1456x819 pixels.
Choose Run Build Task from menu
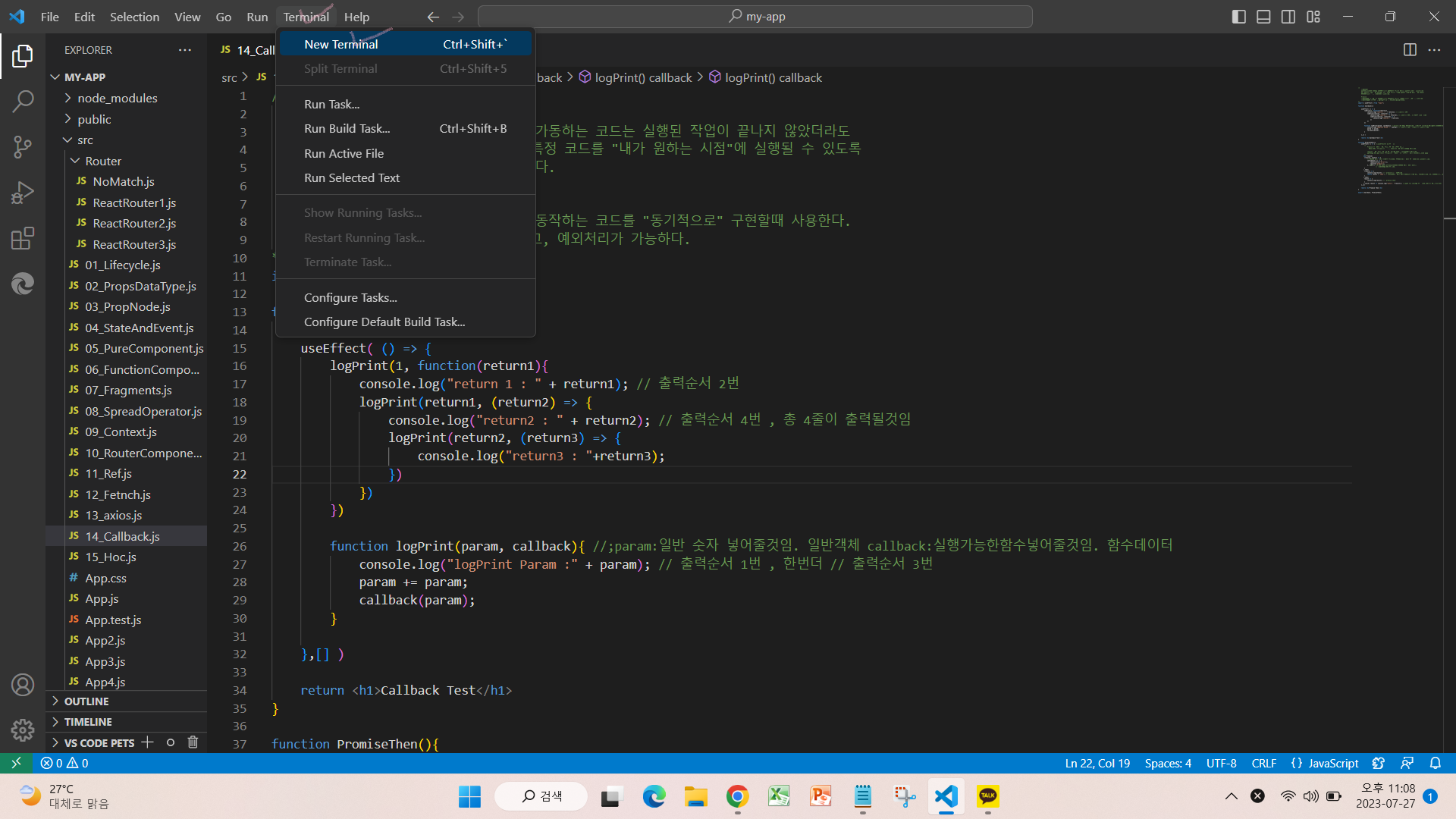tap(347, 128)
